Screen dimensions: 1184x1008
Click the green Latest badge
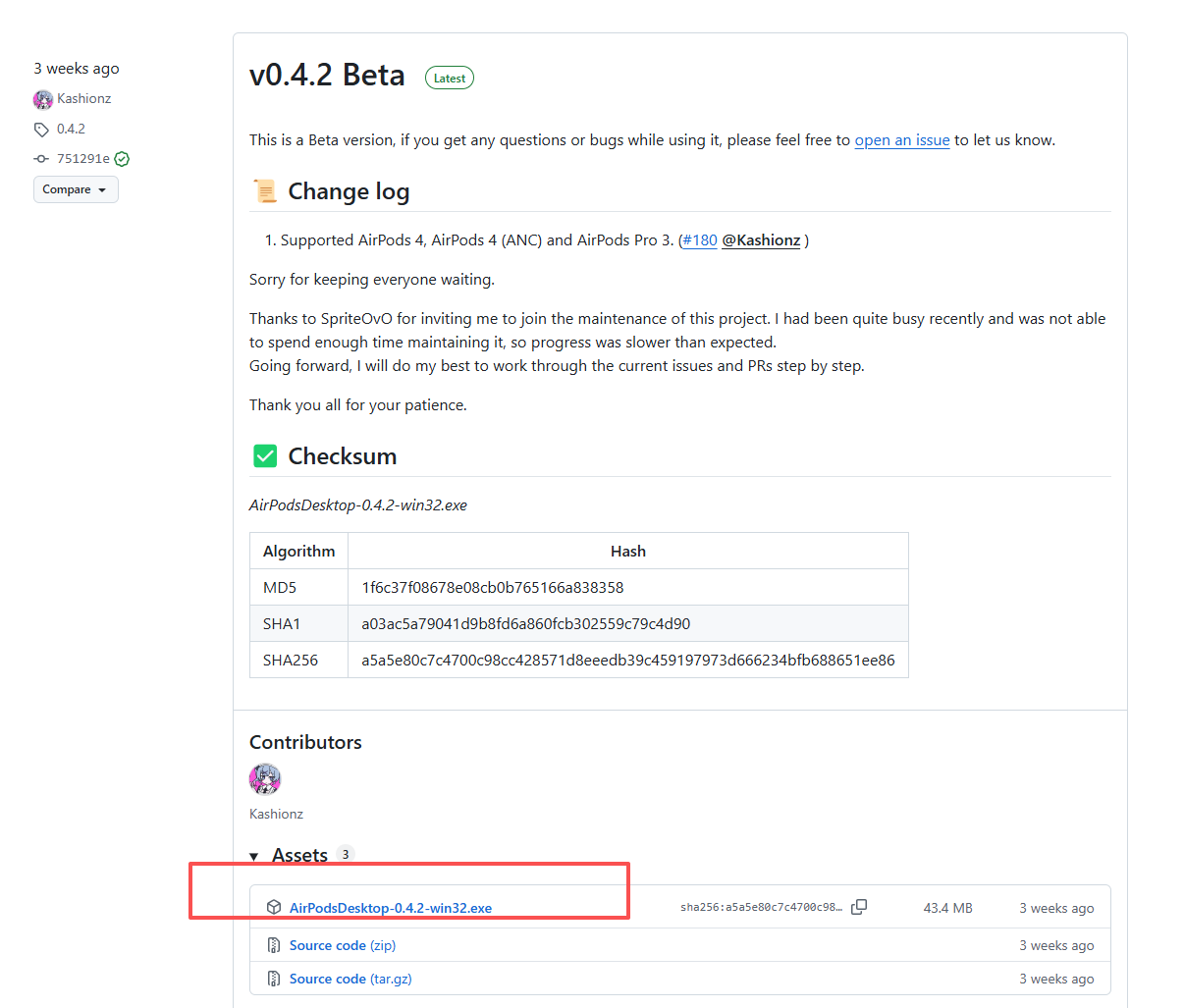click(450, 79)
